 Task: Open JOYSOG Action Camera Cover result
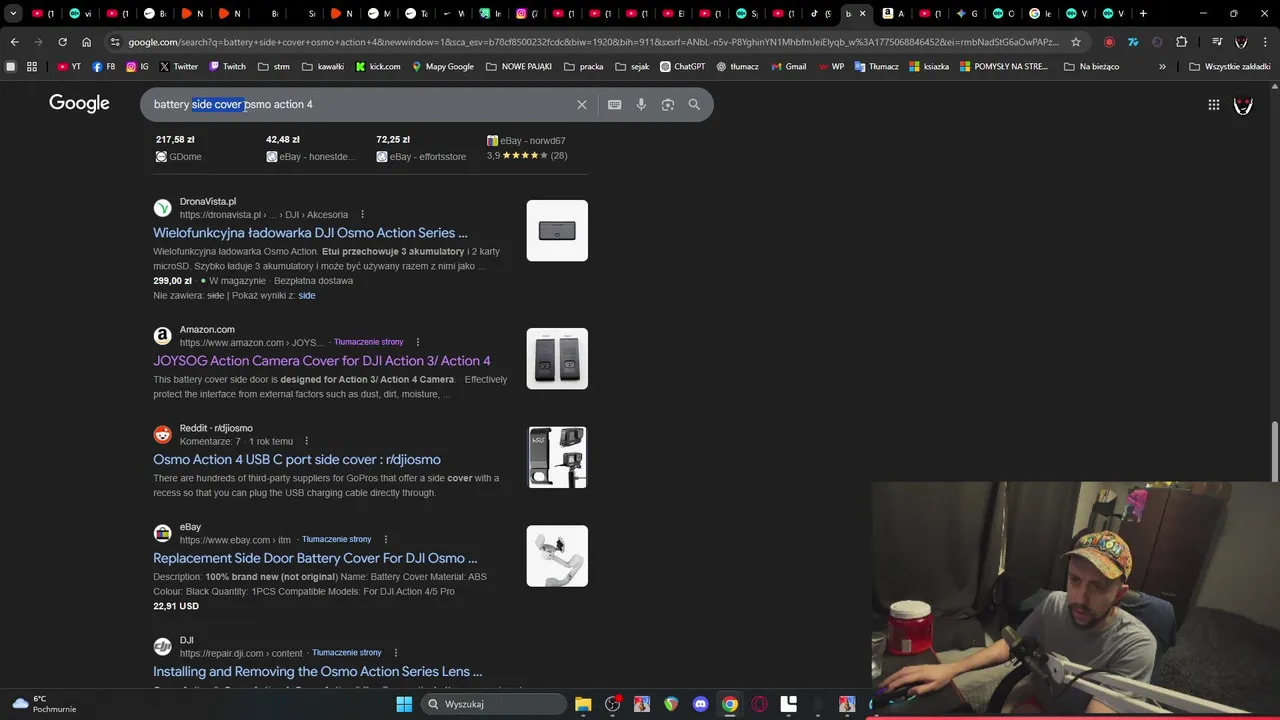point(322,360)
